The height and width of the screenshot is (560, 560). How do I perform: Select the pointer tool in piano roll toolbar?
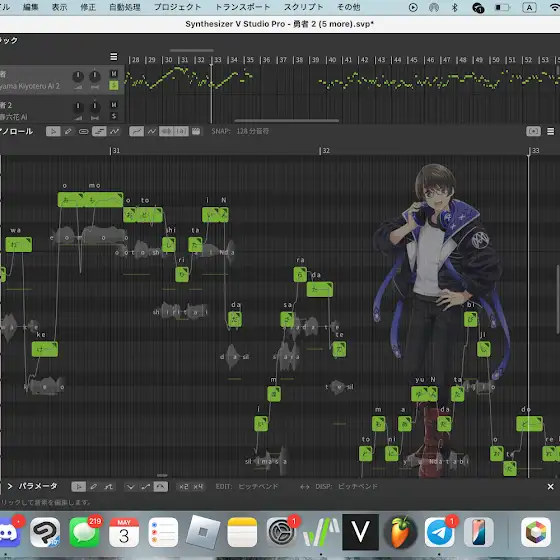[53, 131]
